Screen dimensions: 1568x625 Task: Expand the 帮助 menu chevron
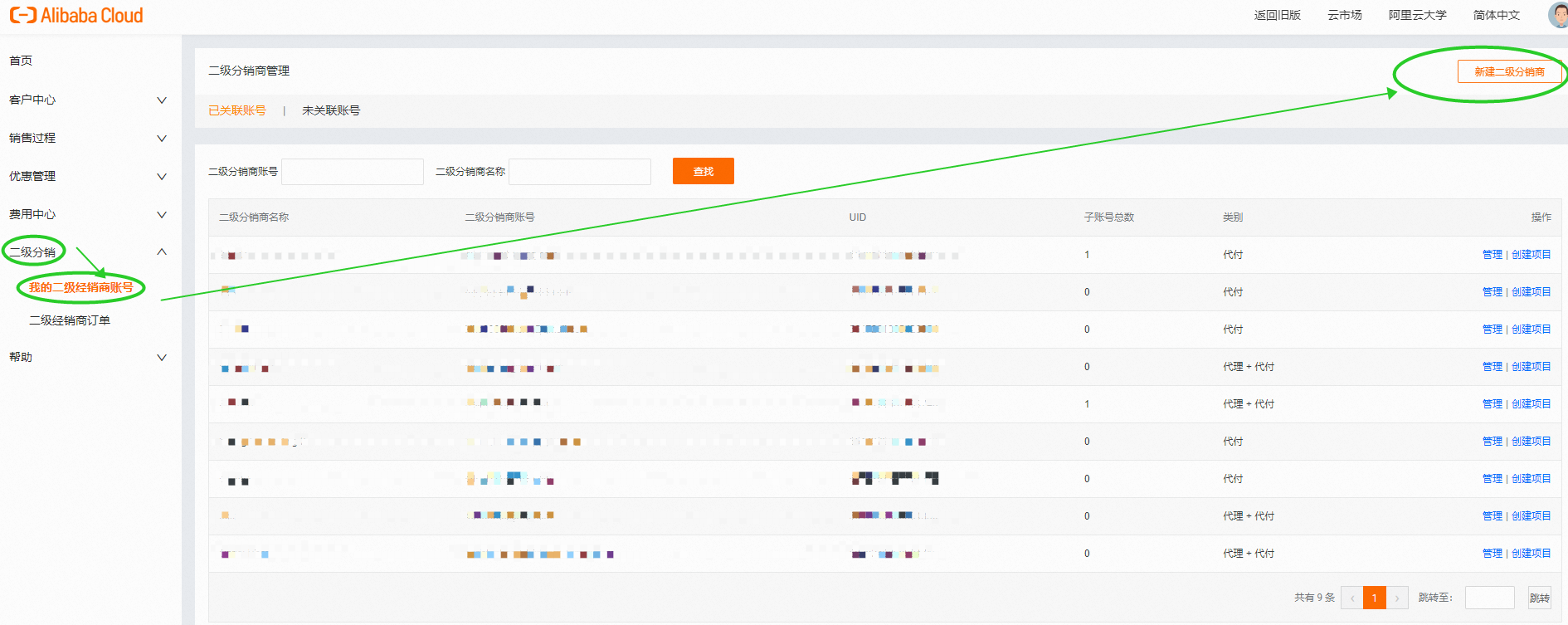(x=162, y=358)
